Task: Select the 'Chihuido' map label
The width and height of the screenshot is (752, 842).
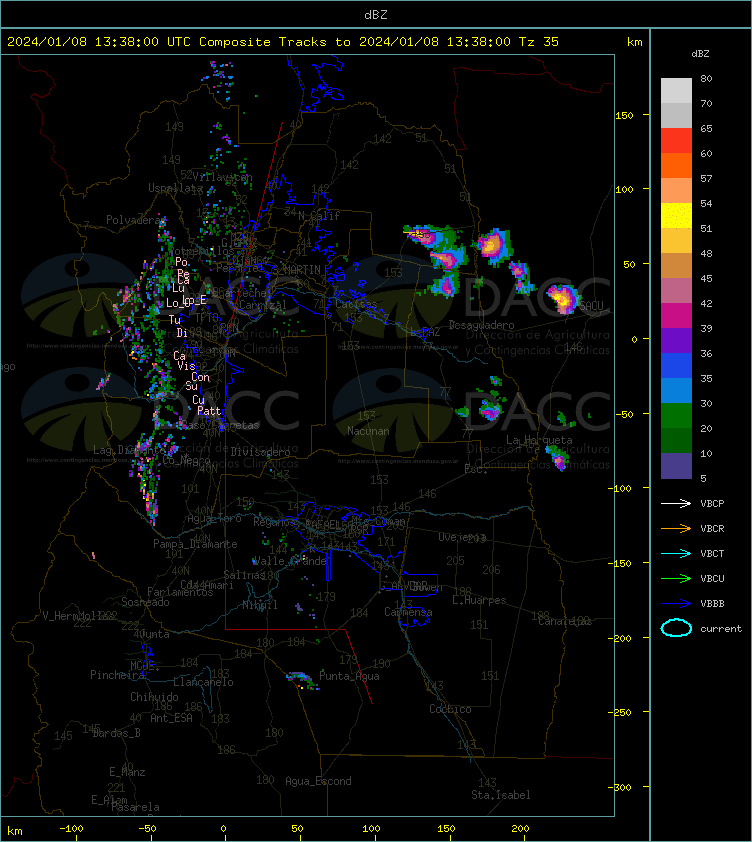Action: tap(154, 697)
